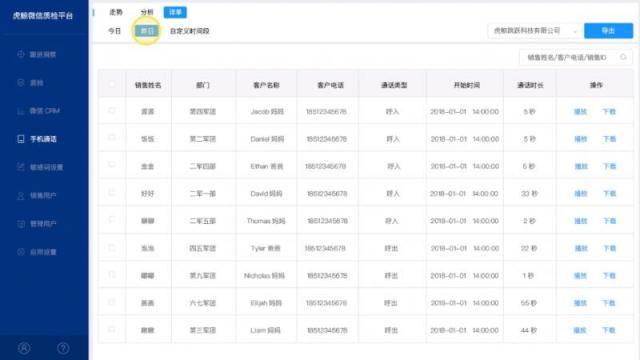Click 播放 in Tyler's row

point(580,248)
